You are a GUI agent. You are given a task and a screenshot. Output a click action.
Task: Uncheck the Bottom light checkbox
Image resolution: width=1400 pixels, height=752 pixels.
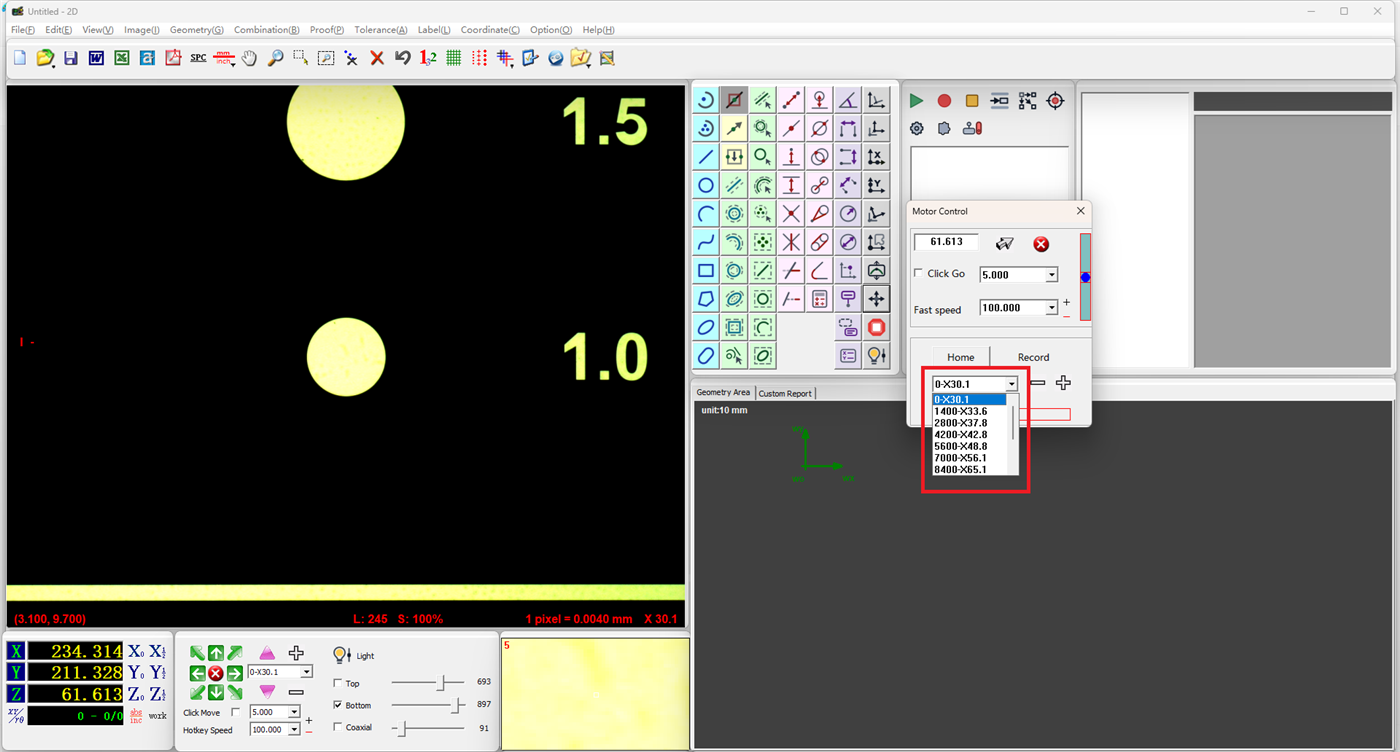pyautogui.click(x=337, y=705)
